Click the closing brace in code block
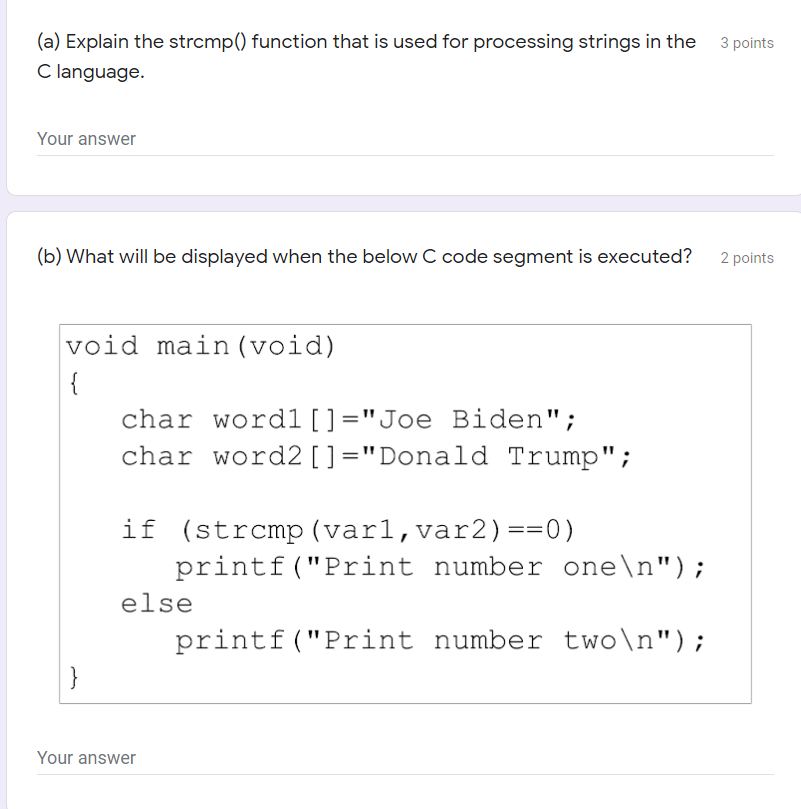 pos(73,677)
